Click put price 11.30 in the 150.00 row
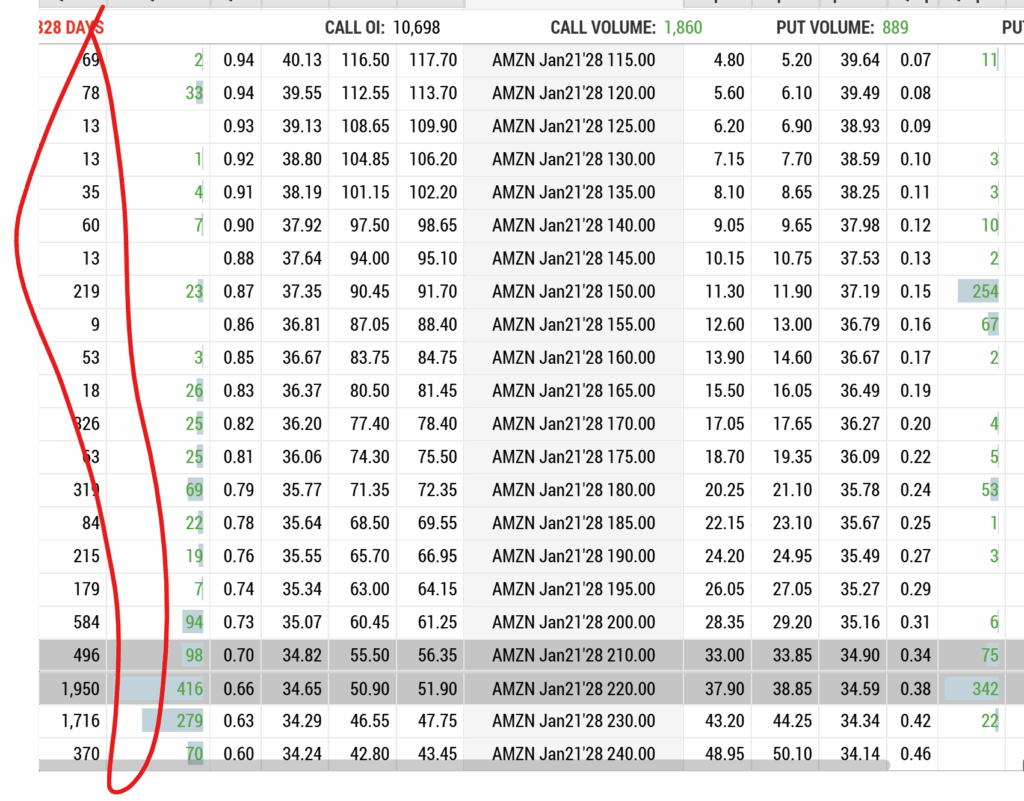The height and width of the screenshot is (801, 1024). (x=724, y=292)
